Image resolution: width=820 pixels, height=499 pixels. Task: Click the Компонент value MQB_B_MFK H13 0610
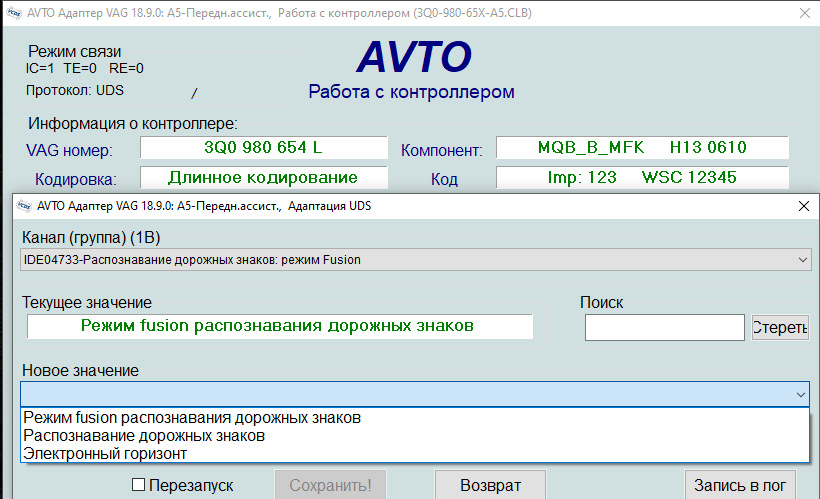[642, 148]
